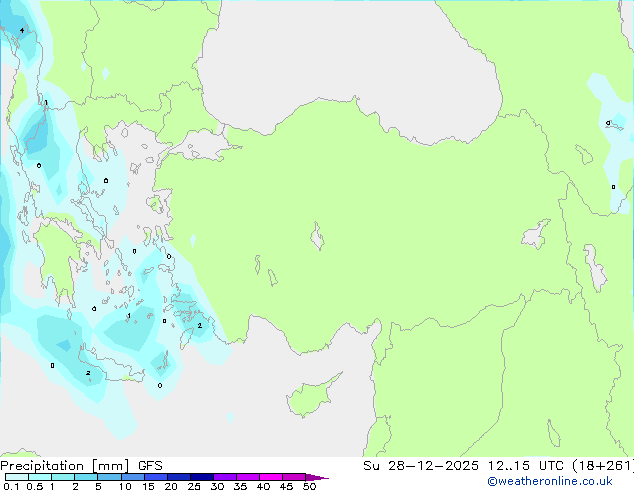Select the 0.5–1 mm legend color swatch
634x490 pixels.
click(x=40, y=477)
